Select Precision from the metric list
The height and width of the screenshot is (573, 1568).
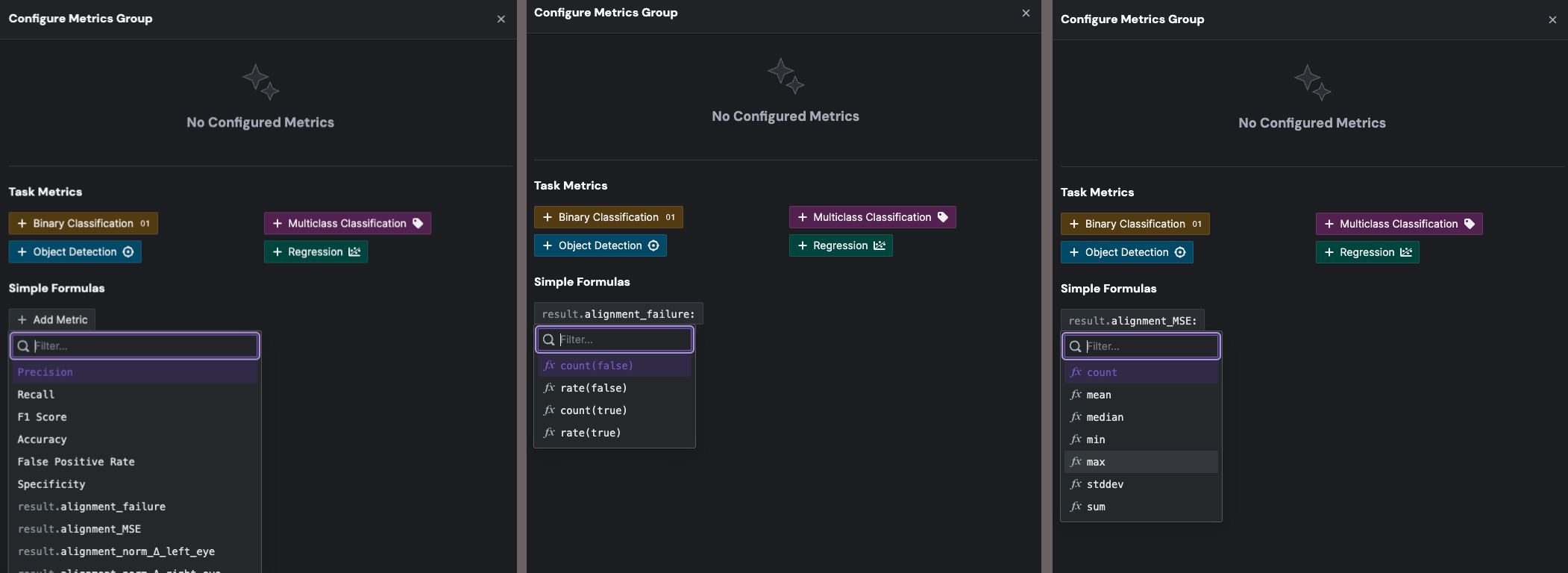135,372
